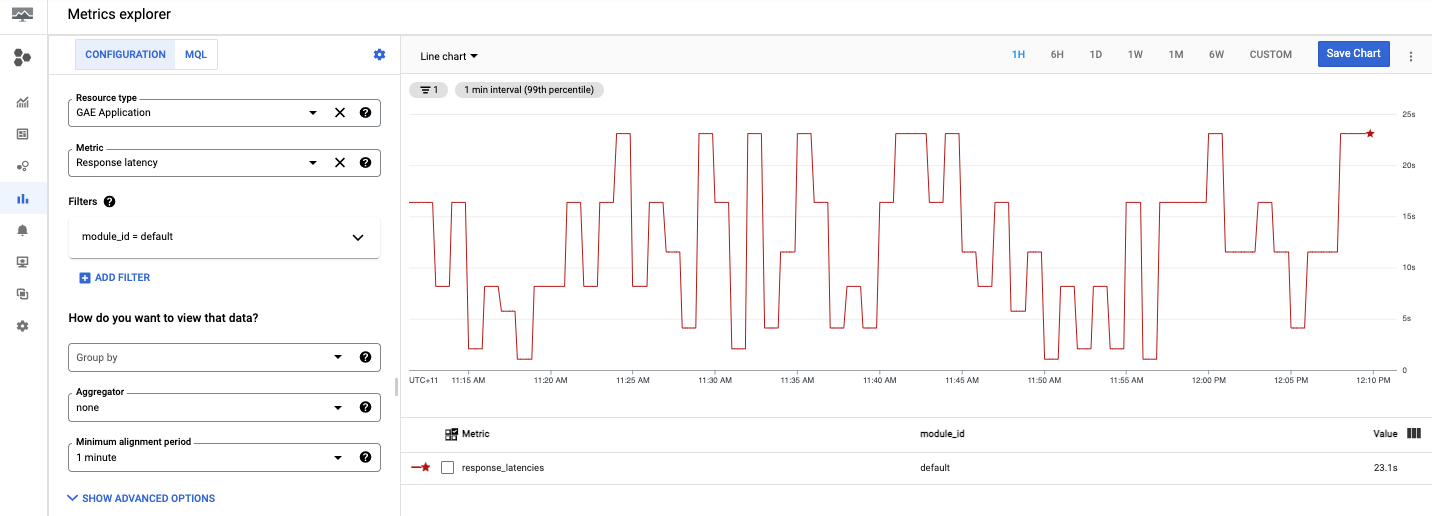Click the filter count chip
Screen dimensions: 1432x516
coord(428,90)
